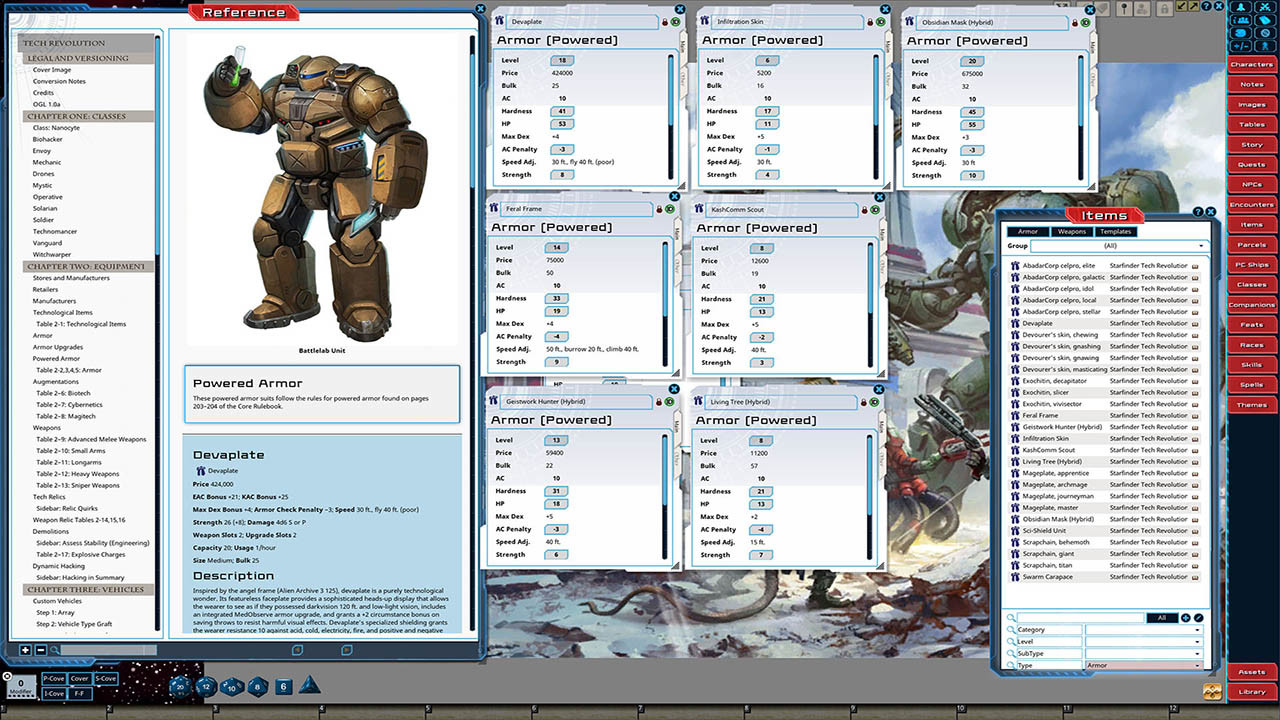Pick the d4 pyramid die

tap(310, 686)
